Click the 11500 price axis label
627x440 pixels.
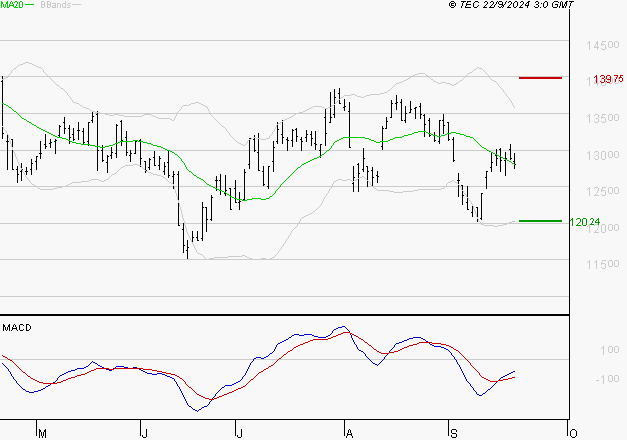(603, 264)
